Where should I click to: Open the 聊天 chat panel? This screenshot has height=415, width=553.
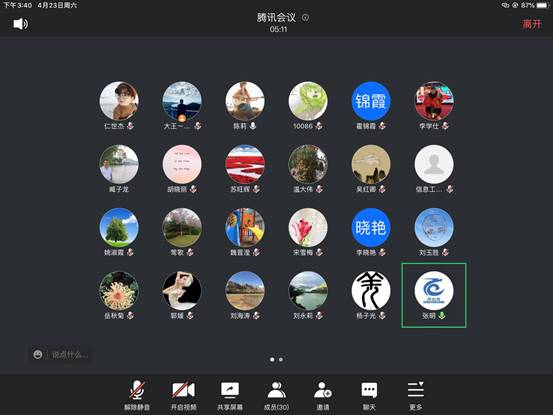click(369, 395)
